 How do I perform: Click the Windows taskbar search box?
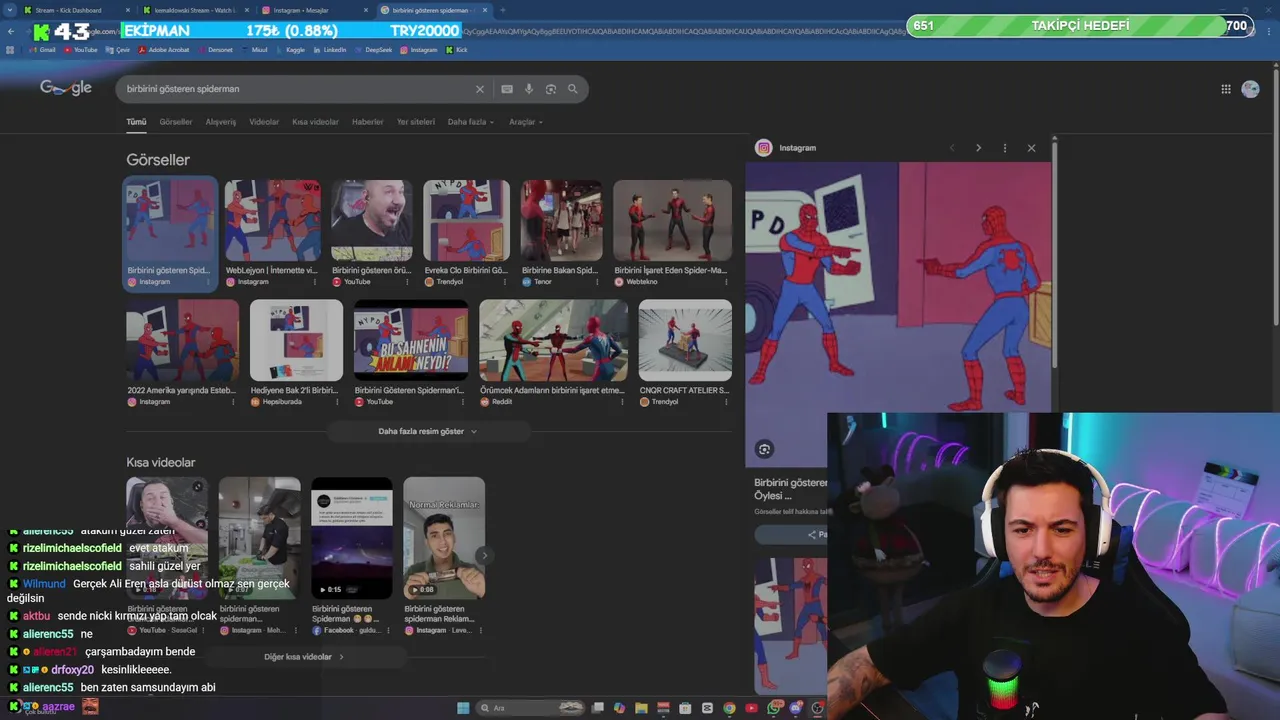[x=530, y=708]
